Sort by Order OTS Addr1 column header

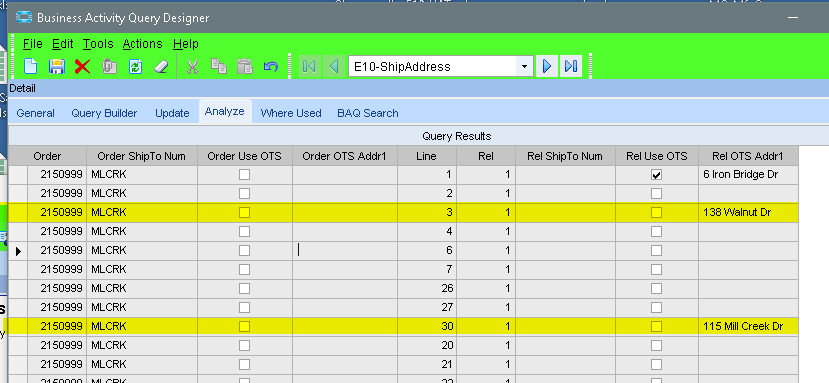tap(345, 156)
